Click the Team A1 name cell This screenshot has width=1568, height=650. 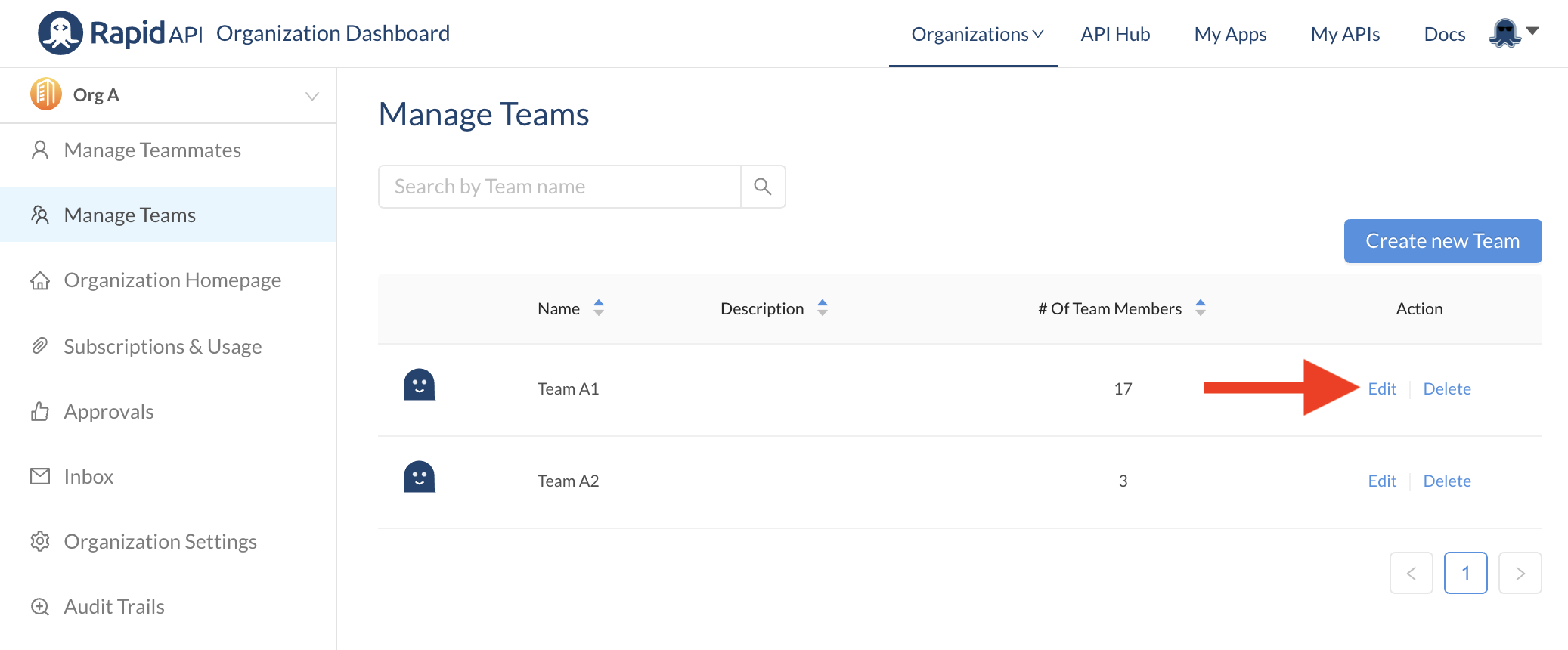tap(568, 388)
